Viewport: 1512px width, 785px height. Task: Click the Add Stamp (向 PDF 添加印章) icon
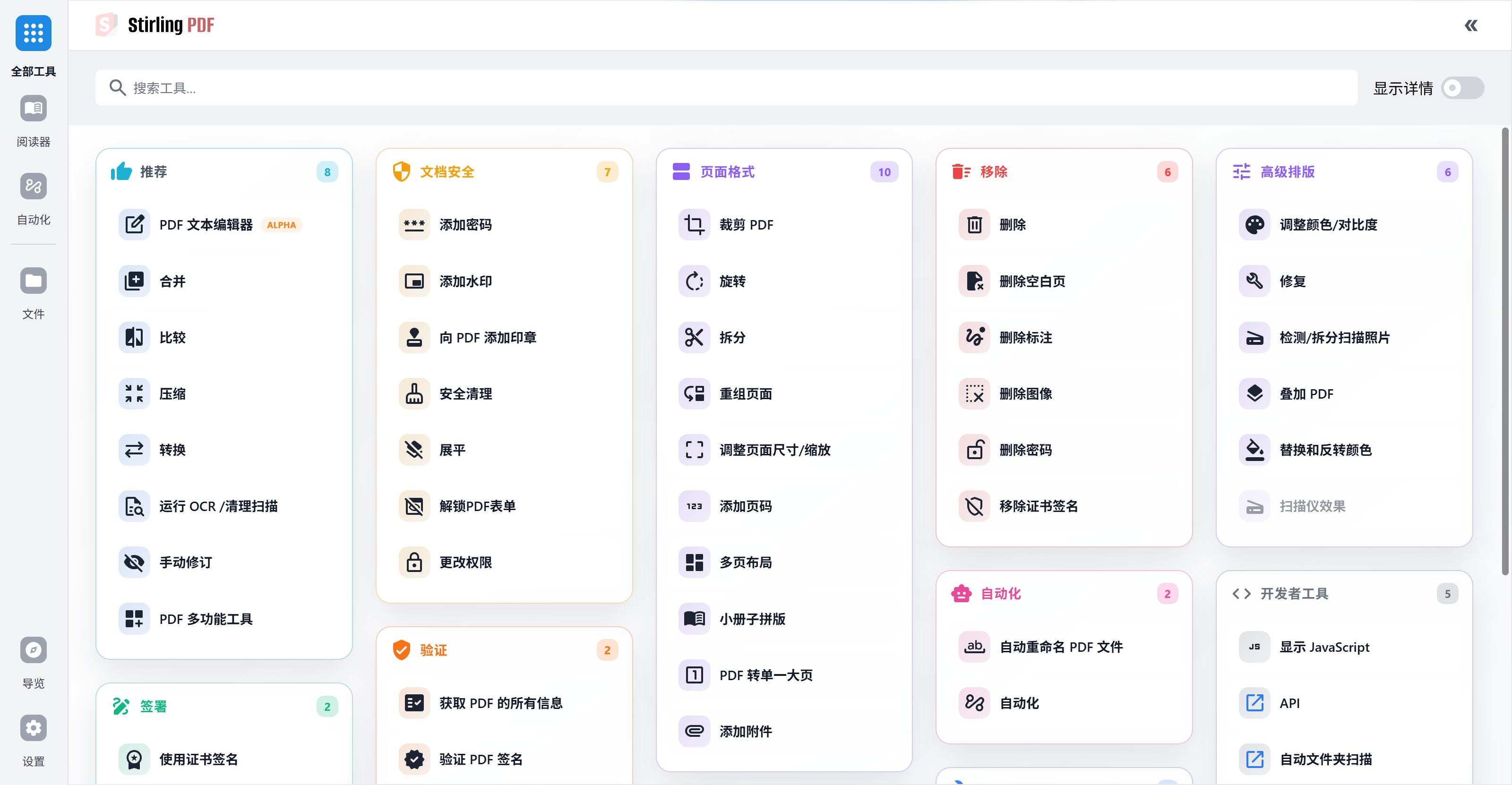pyautogui.click(x=414, y=337)
